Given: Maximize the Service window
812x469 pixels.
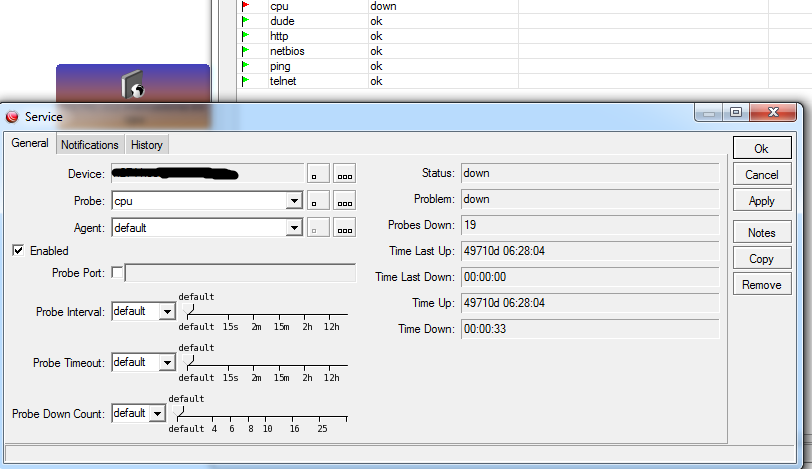Looking at the screenshot, I should coord(736,112).
